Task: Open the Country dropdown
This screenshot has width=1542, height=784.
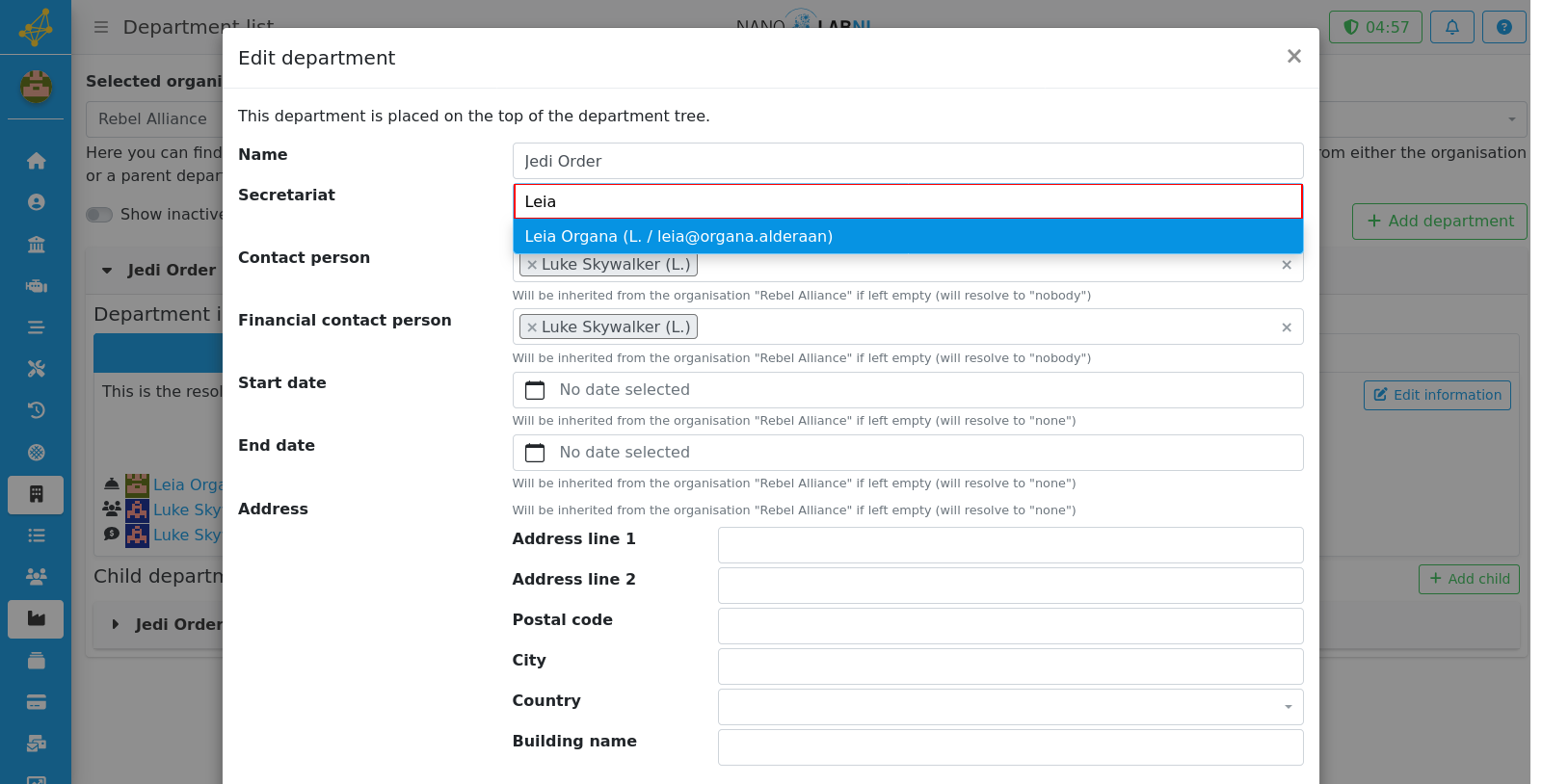Action: (x=1010, y=707)
